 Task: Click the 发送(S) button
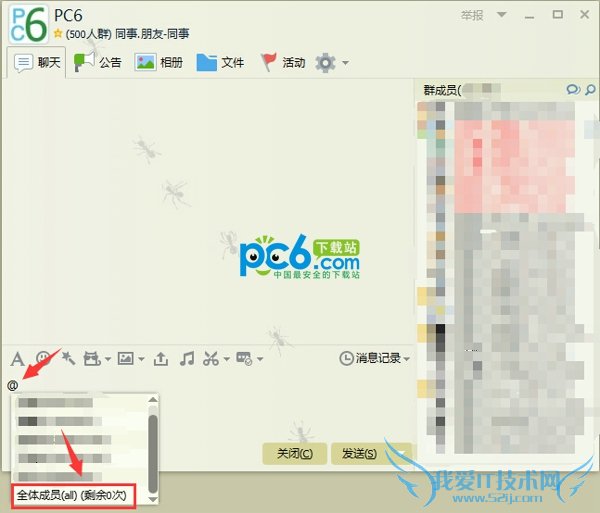tap(360, 454)
